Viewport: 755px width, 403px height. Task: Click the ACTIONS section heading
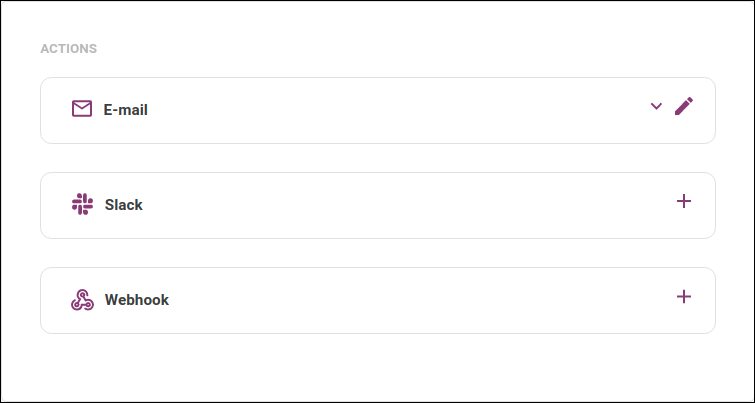click(68, 48)
